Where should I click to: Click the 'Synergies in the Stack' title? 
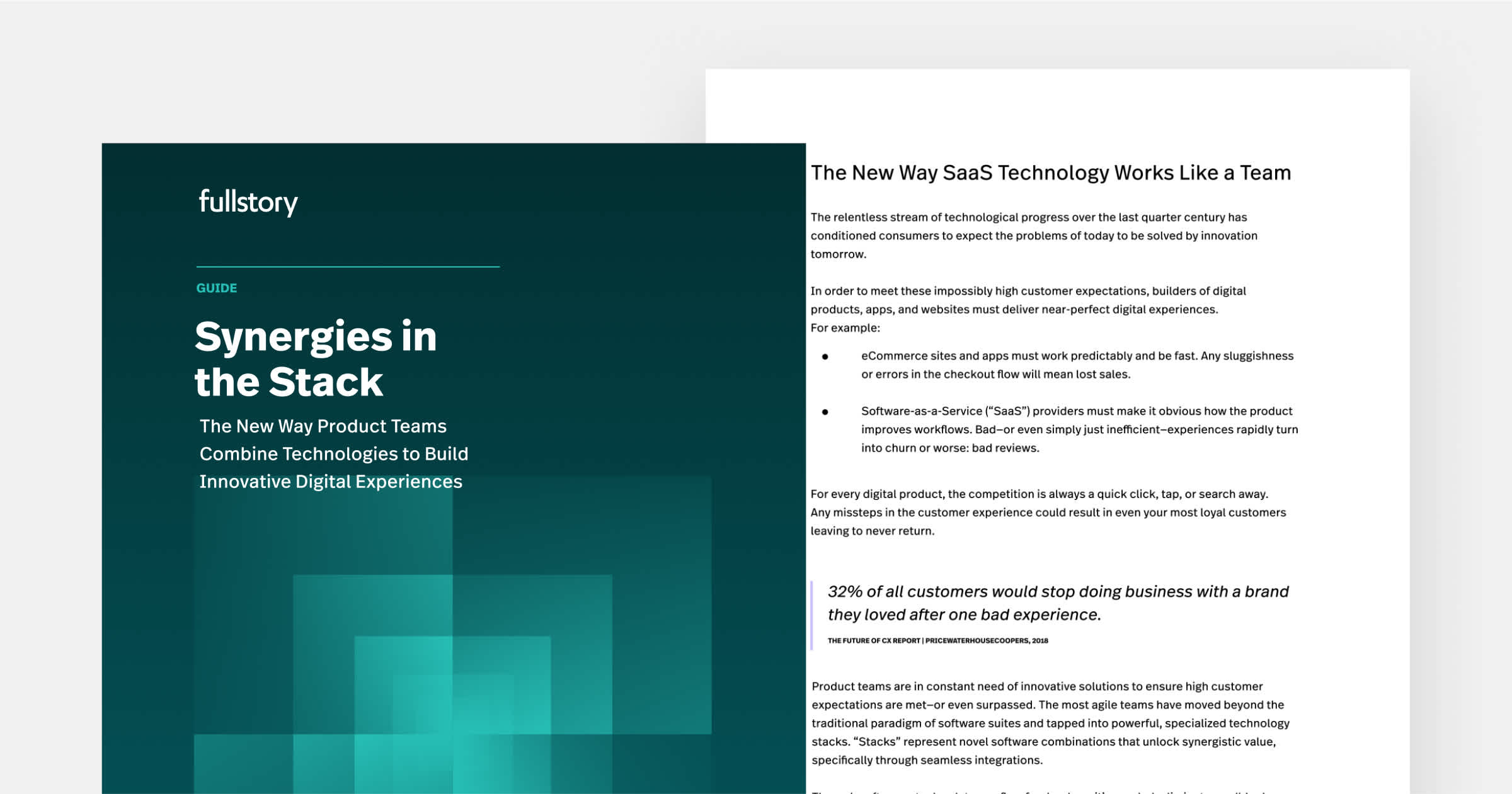(316, 359)
